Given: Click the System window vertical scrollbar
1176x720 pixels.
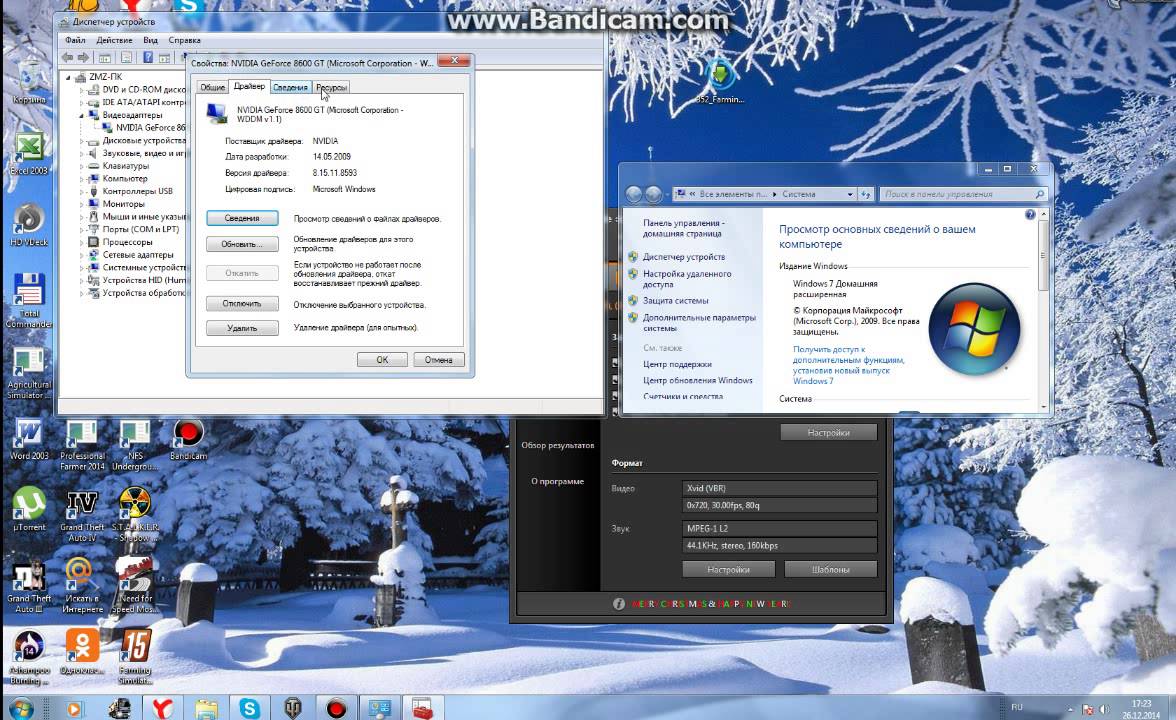Looking at the screenshot, I should pyautogui.click(x=1043, y=310).
